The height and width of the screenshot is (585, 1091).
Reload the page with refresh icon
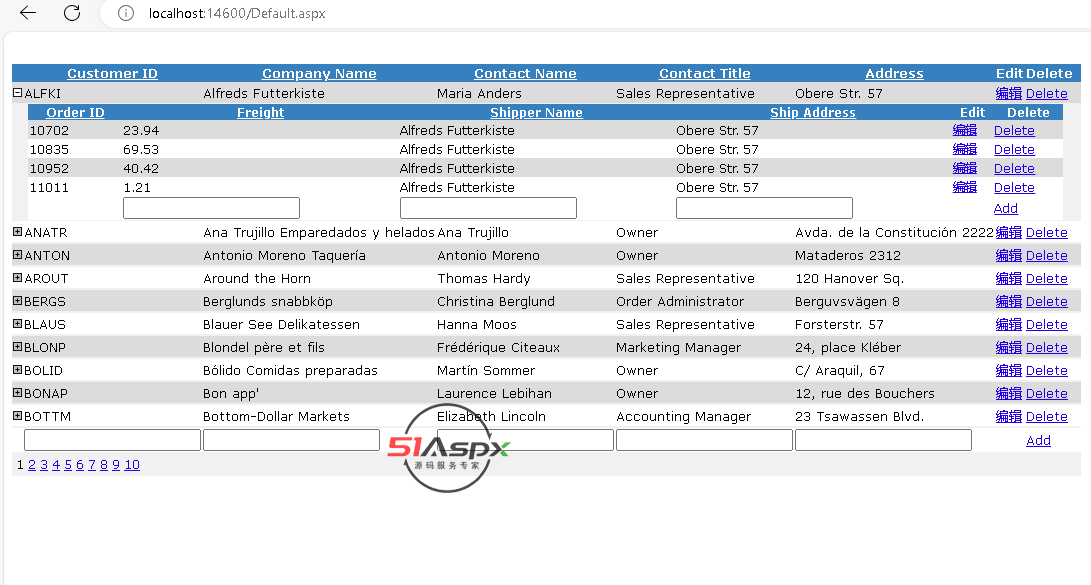pyautogui.click(x=72, y=13)
